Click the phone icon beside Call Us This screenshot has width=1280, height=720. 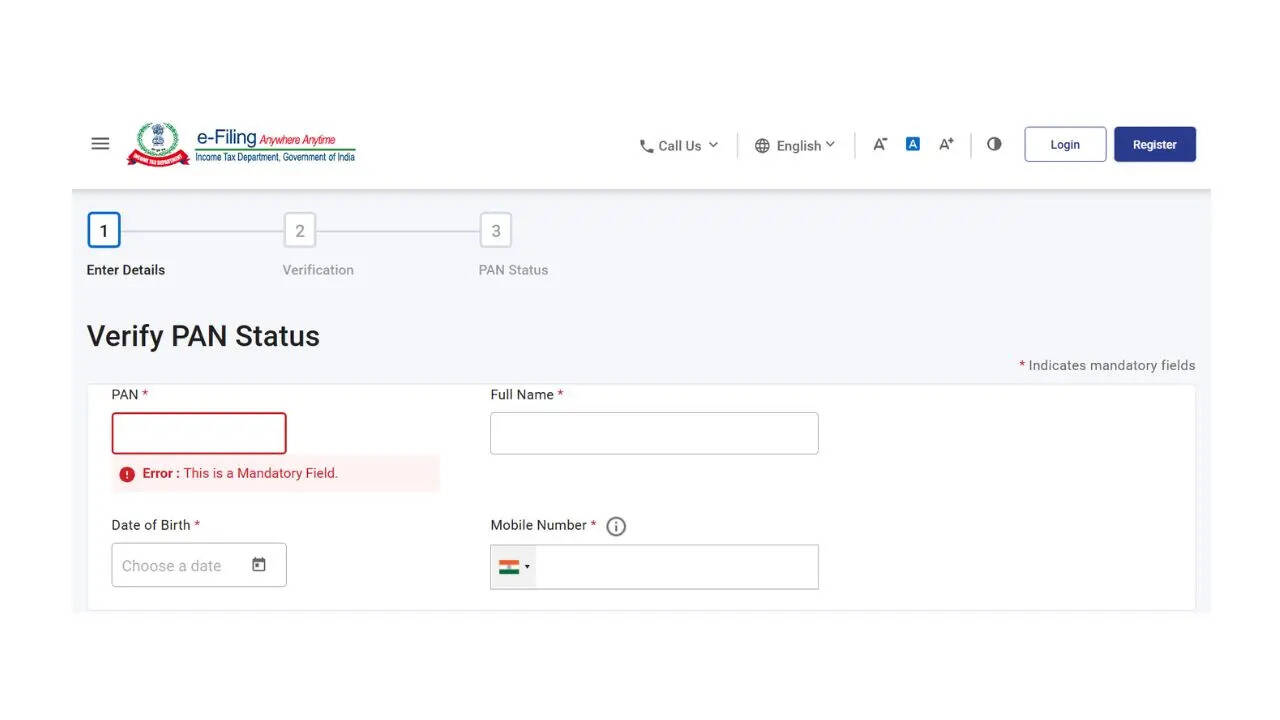coord(647,146)
